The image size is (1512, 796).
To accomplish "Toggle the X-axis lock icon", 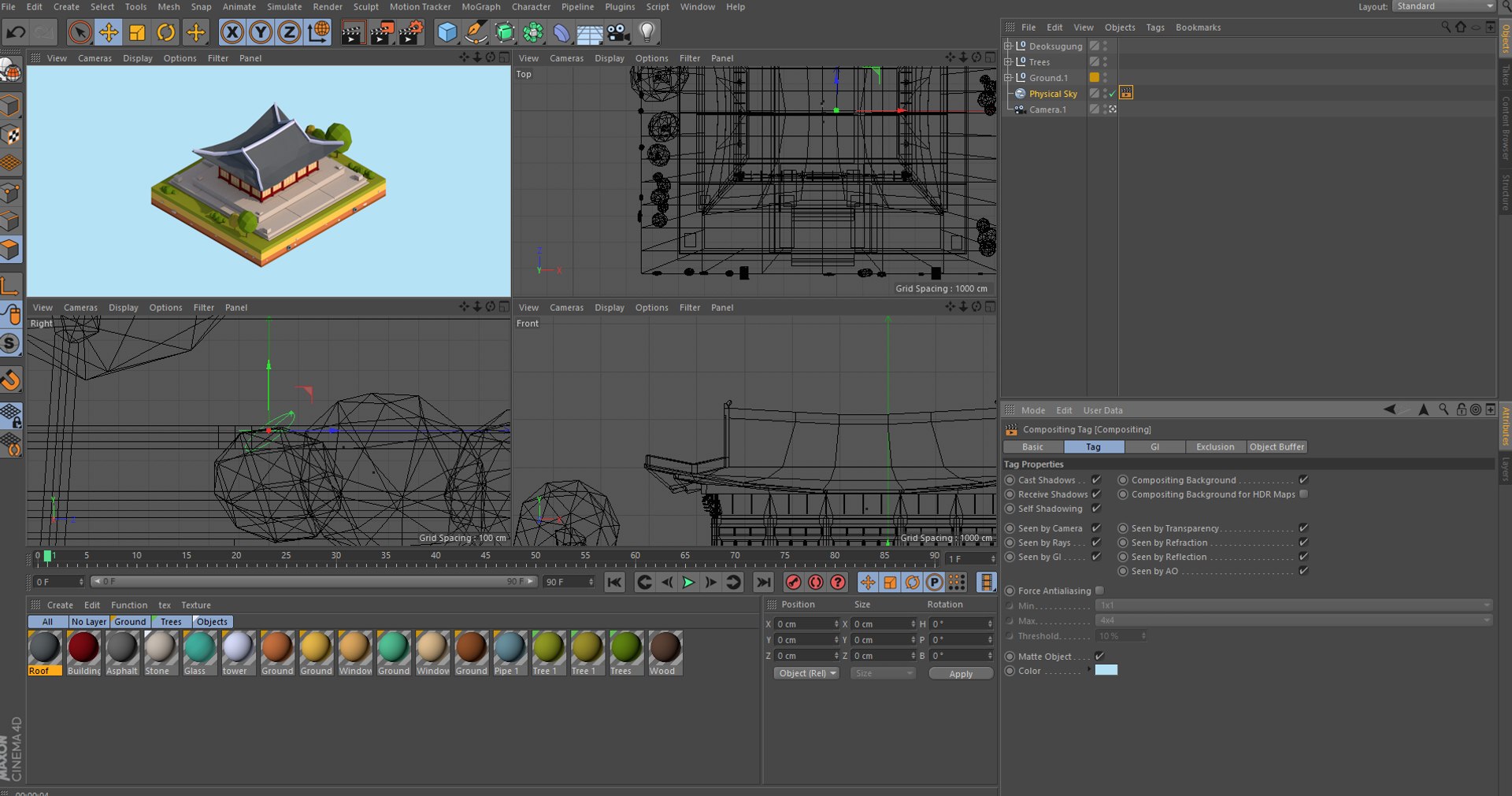I will [x=232, y=32].
